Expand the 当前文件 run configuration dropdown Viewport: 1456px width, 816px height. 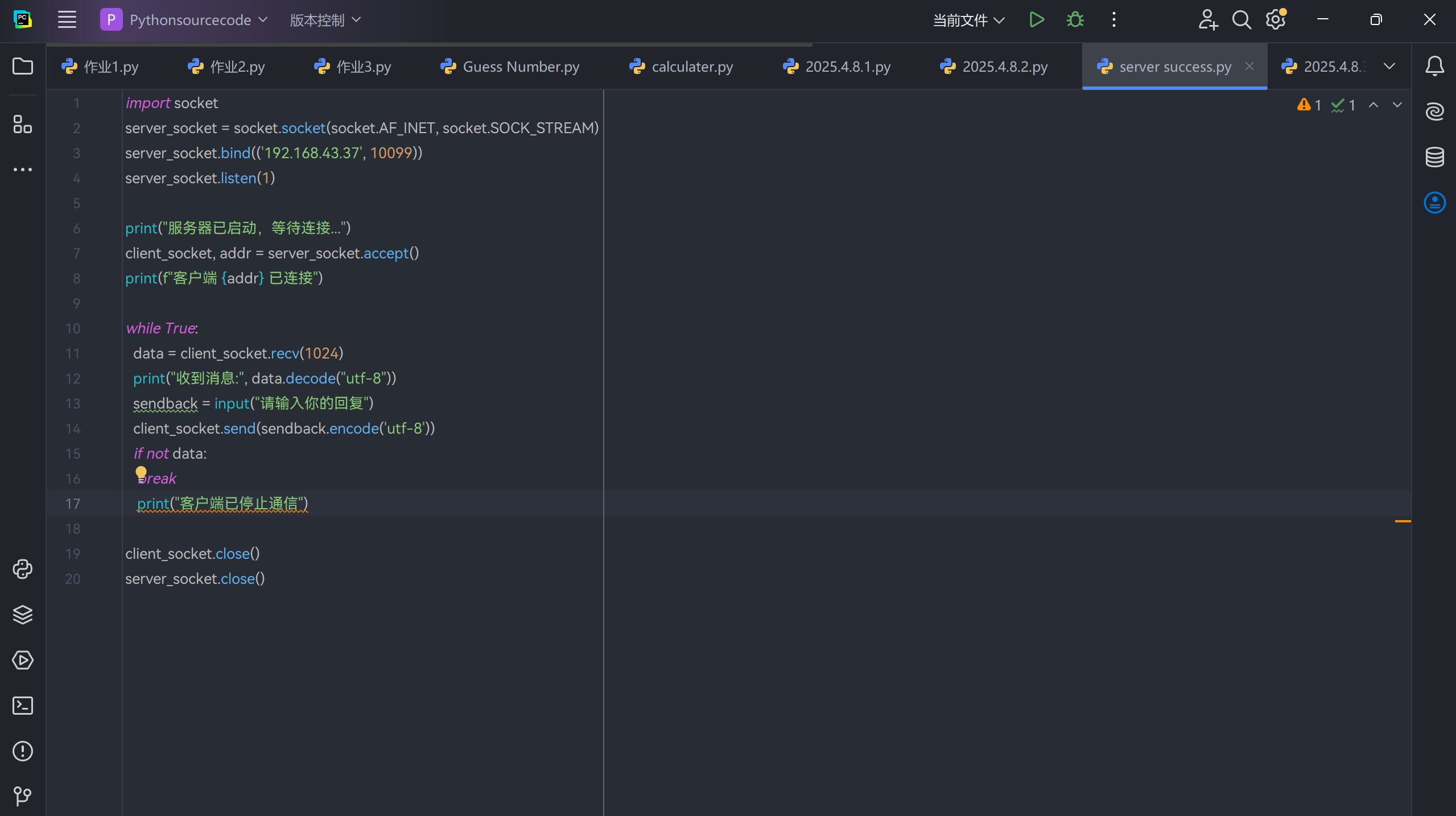[968, 20]
